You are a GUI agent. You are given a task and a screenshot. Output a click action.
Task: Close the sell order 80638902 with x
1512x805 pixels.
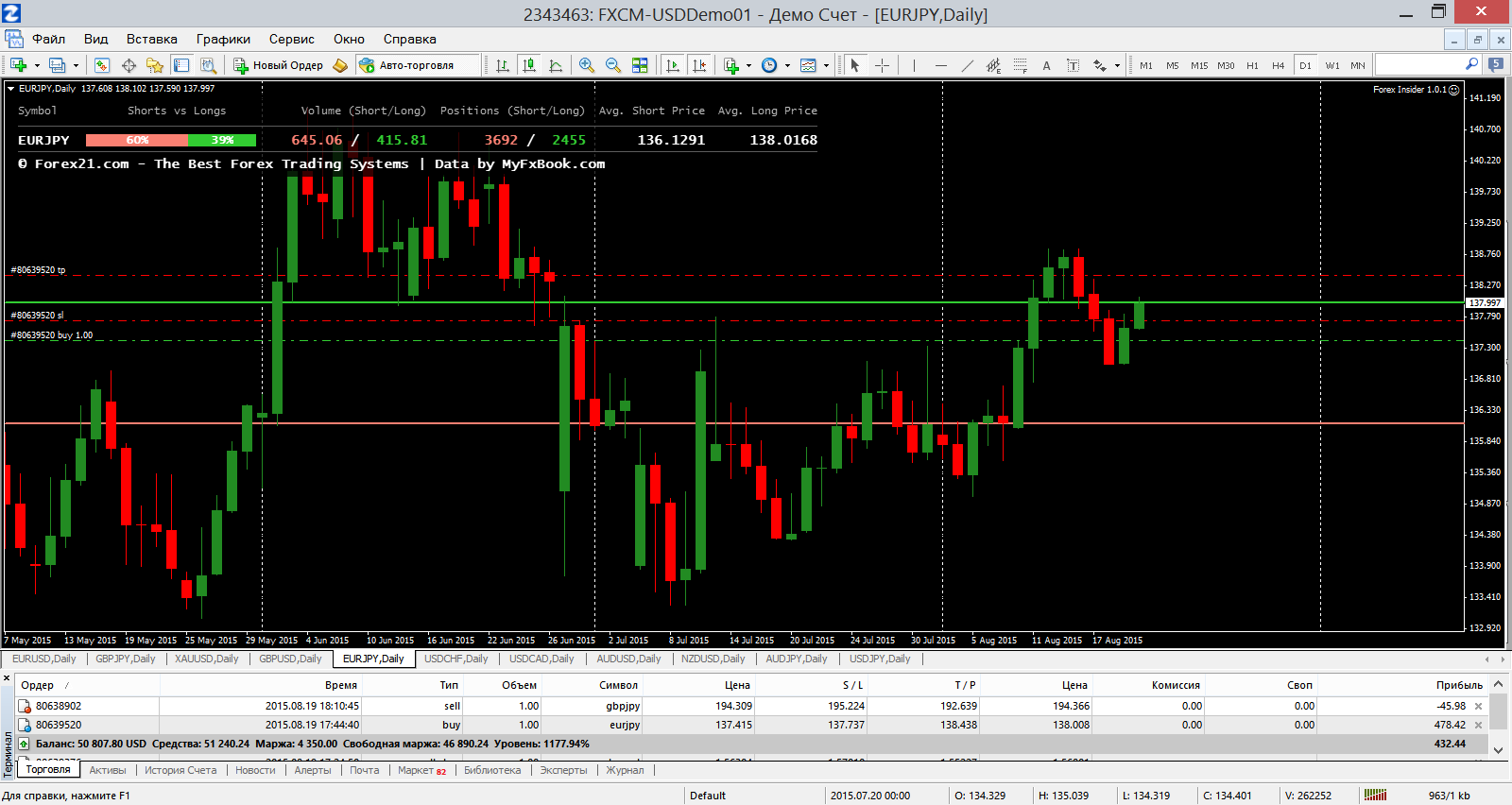pos(1479,707)
